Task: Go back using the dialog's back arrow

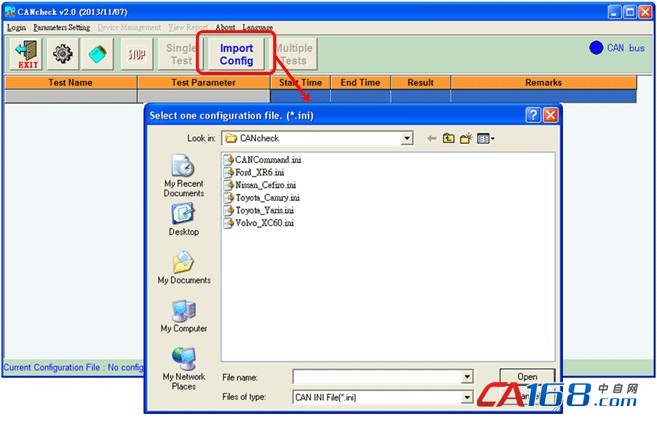Action: pos(432,138)
